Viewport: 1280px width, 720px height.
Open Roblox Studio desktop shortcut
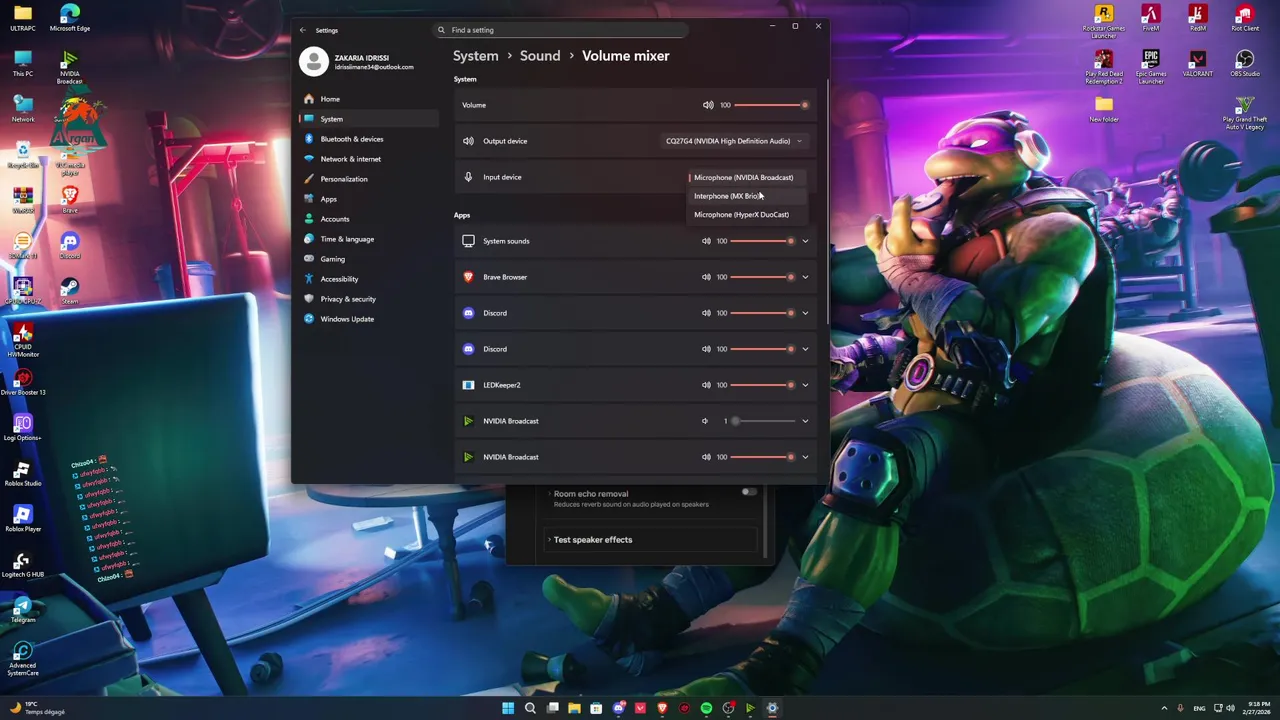(22, 474)
